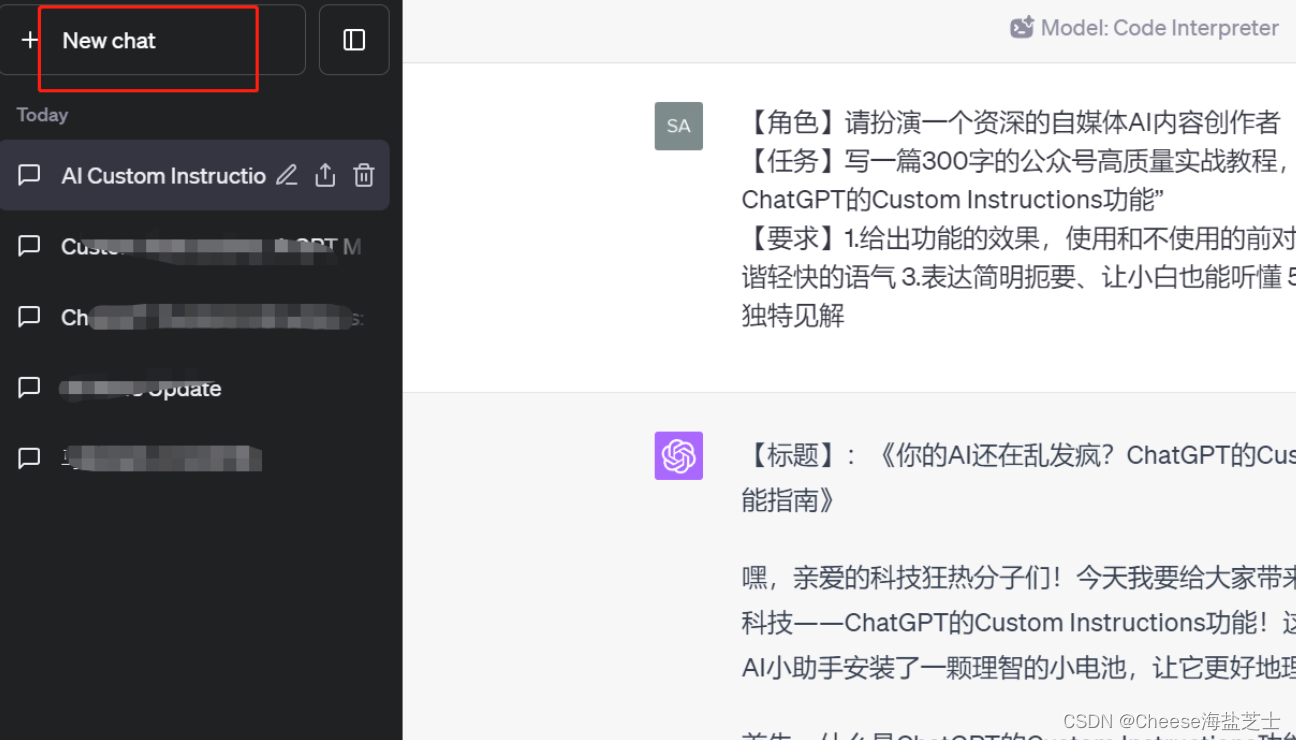The height and width of the screenshot is (740, 1296).
Task: Collapse the sidebar with the panel icon
Action: coord(354,40)
